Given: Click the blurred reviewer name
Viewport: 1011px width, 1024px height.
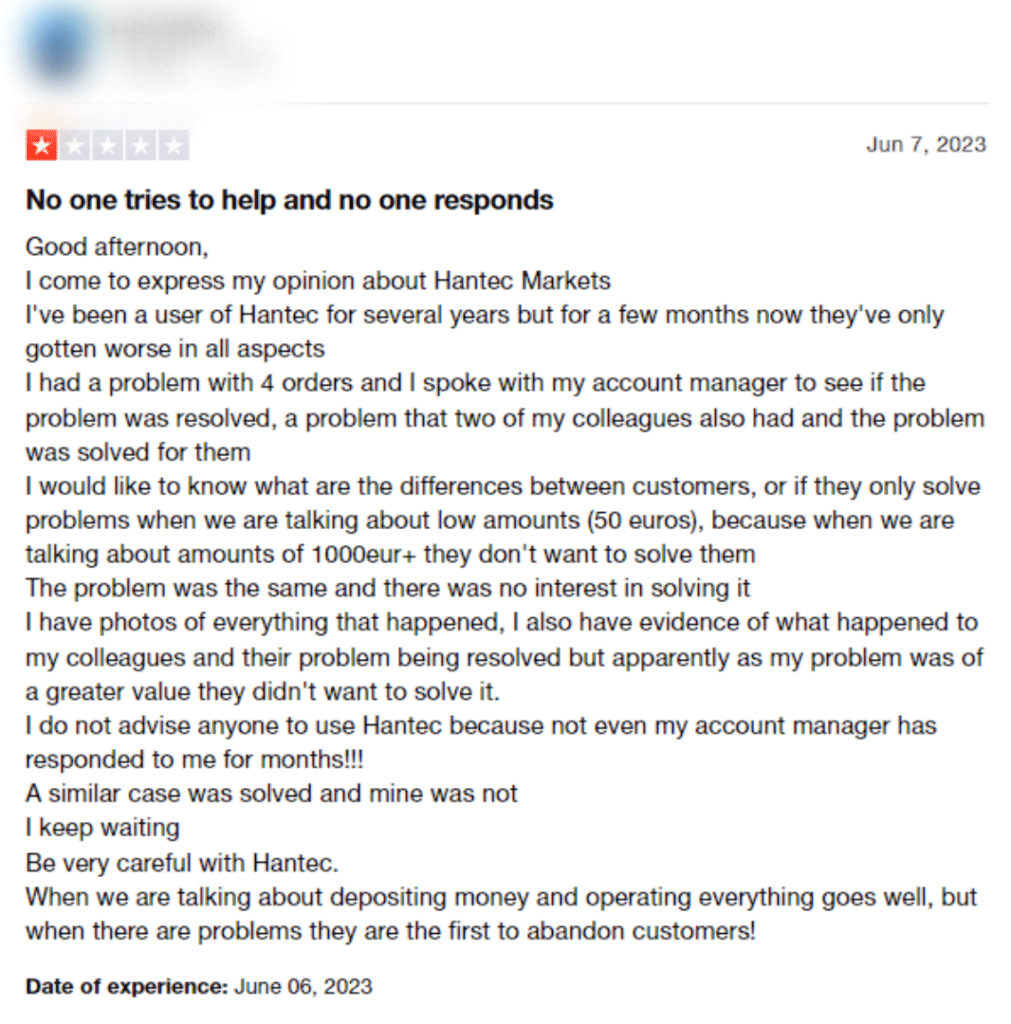Looking at the screenshot, I should pyautogui.click(x=171, y=27).
